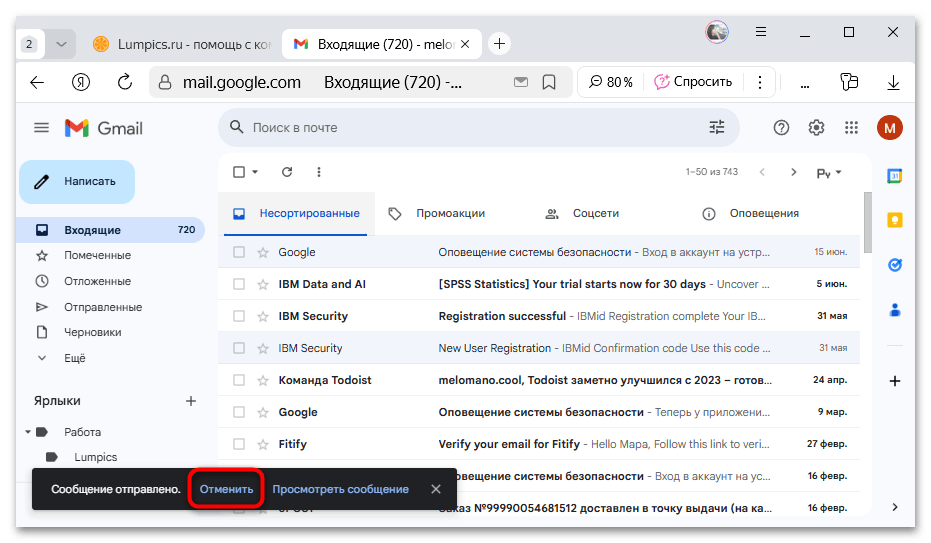Go back with the browser back arrow
Image resolution: width=931 pixels, height=543 pixels.
(37, 82)
